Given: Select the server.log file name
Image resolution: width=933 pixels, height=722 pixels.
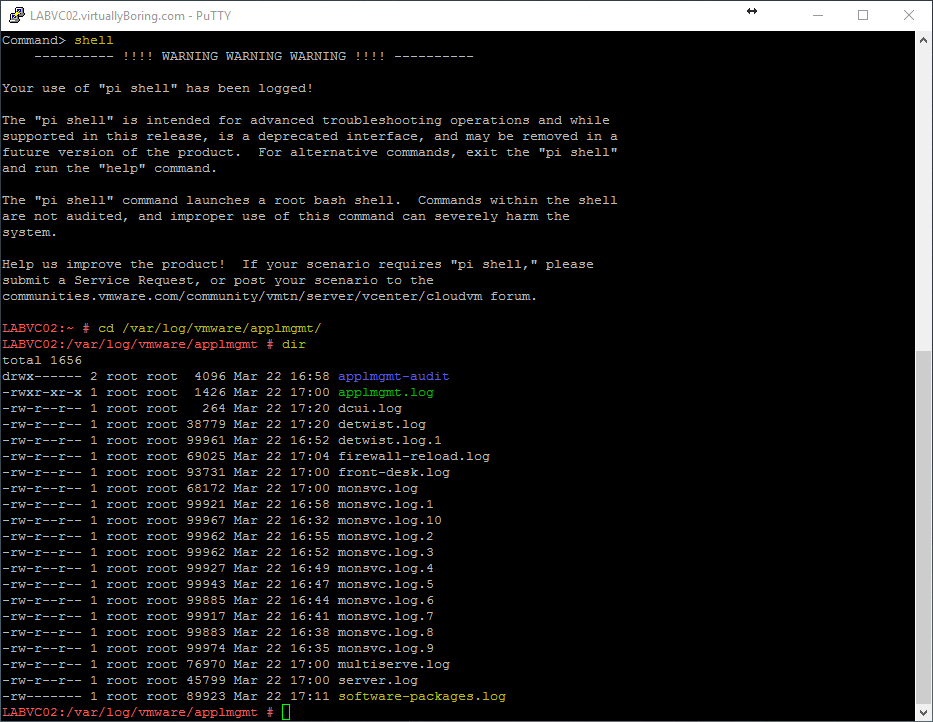Looking at the screenshot, I should point(378,681).
